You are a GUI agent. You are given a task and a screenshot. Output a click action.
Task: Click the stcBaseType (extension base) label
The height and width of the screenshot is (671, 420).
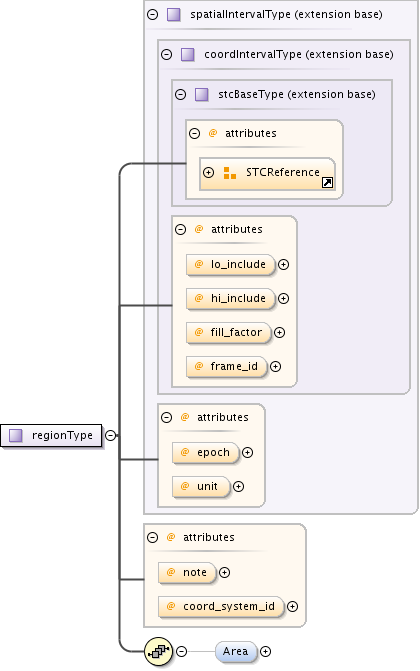[x=297, y=94]
